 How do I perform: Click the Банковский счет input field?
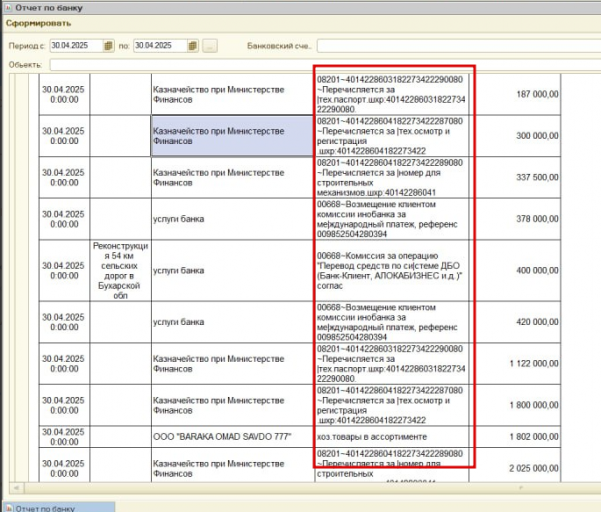coord(455,46)
